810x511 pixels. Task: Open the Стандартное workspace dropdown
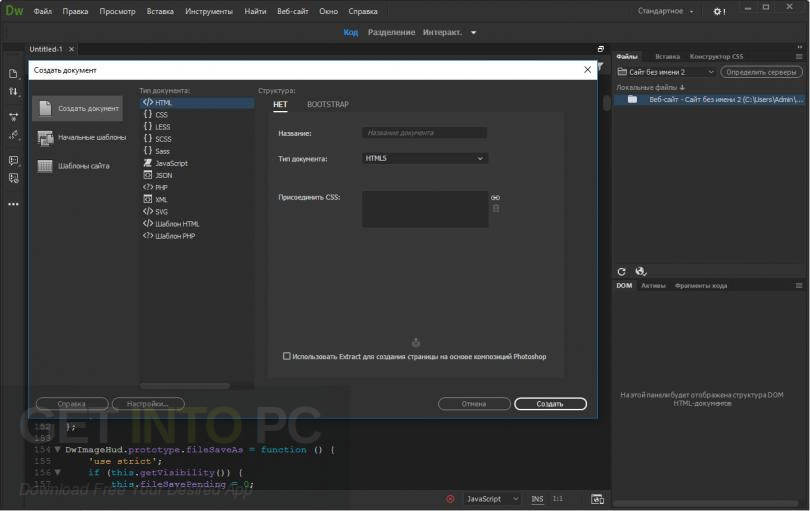pyautogui.click(x=665, y=11)
